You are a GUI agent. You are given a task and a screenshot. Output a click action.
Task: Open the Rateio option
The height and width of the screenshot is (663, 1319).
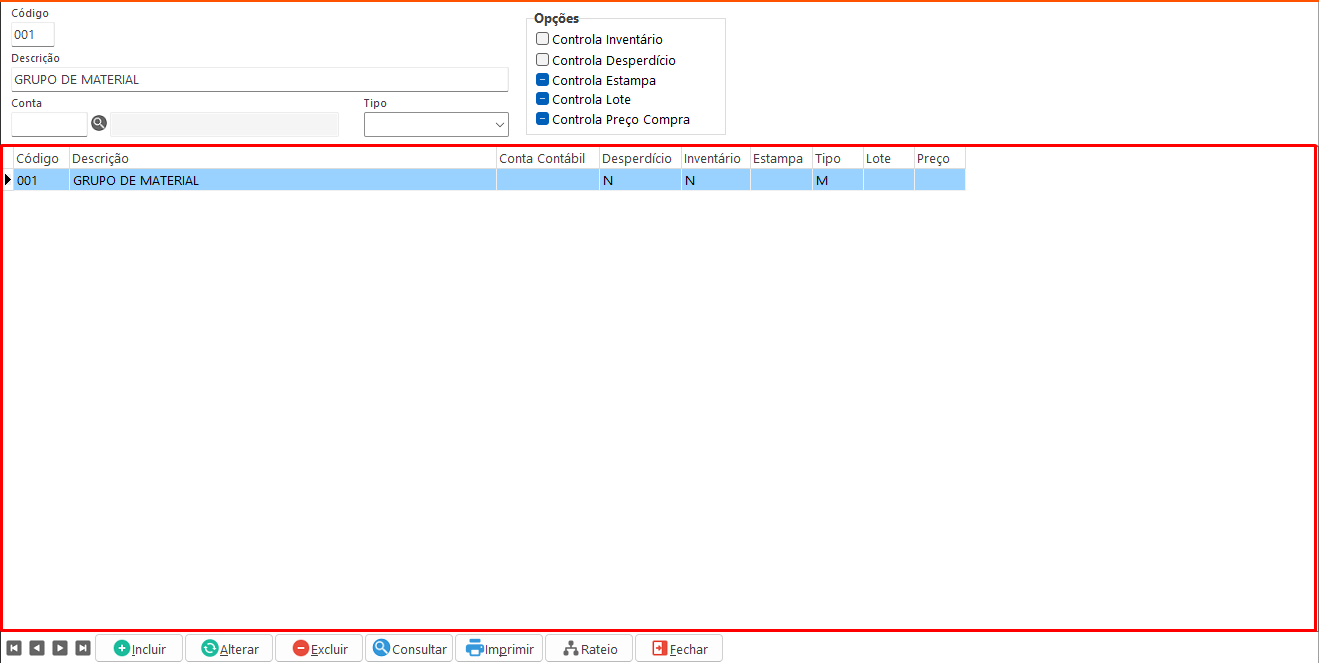(x=589, y=648)
